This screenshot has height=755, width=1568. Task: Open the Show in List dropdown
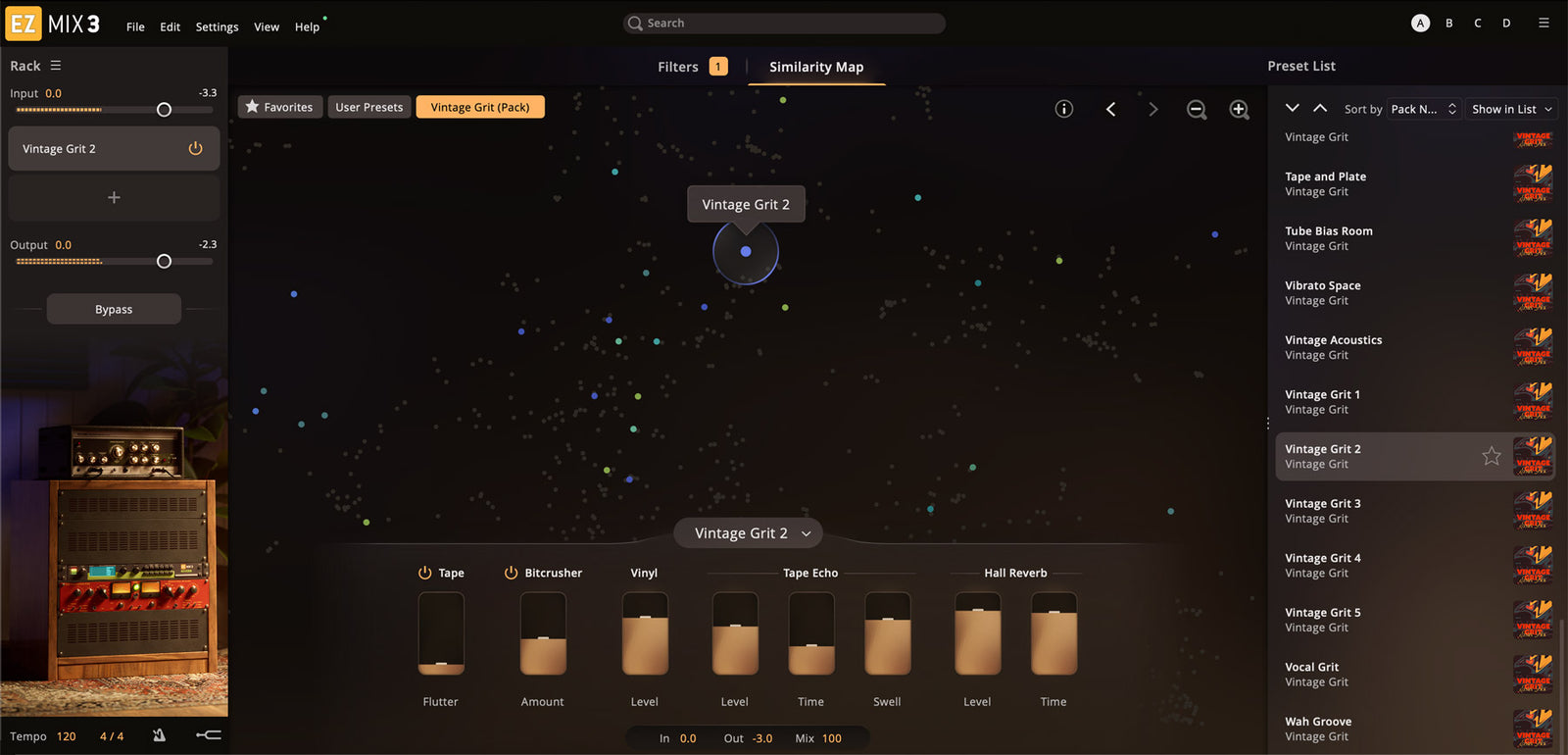pos(1511,109)
